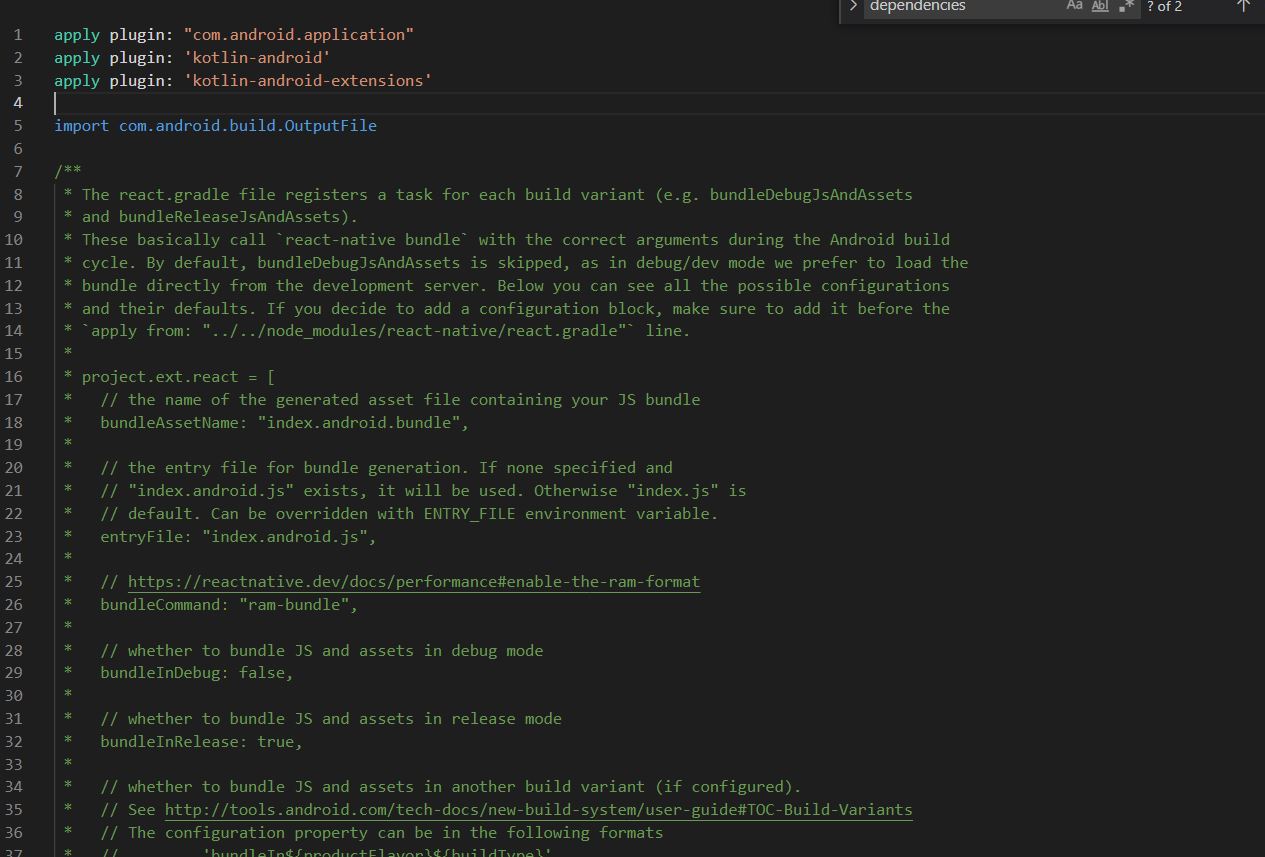This screenshot has width=1265, height=857.
Task: Click 'bundleInRelease: true' text
Action: pyautogui.click(x=200, y=741)
